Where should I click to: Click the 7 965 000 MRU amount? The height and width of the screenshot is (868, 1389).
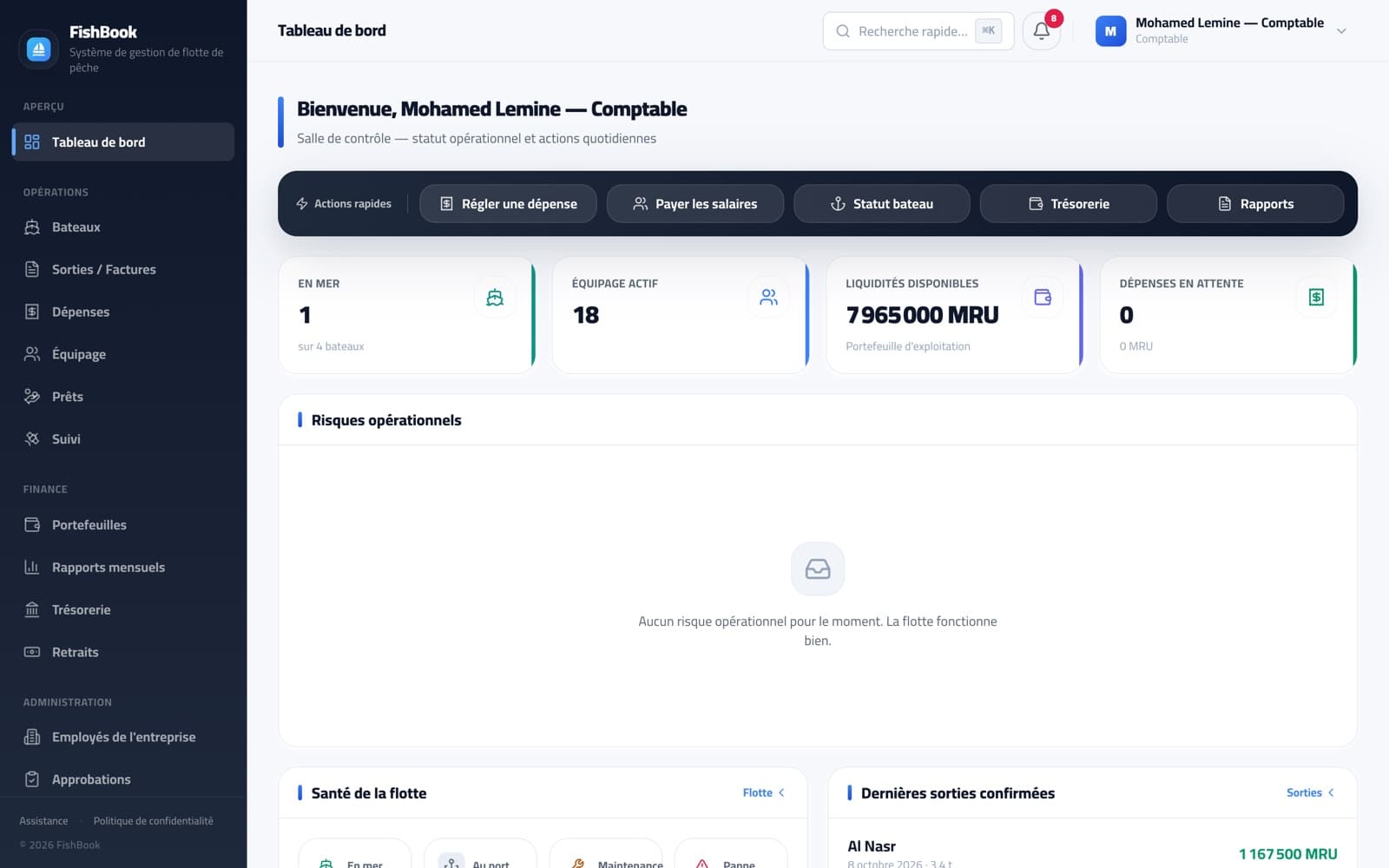coord(922,315)
